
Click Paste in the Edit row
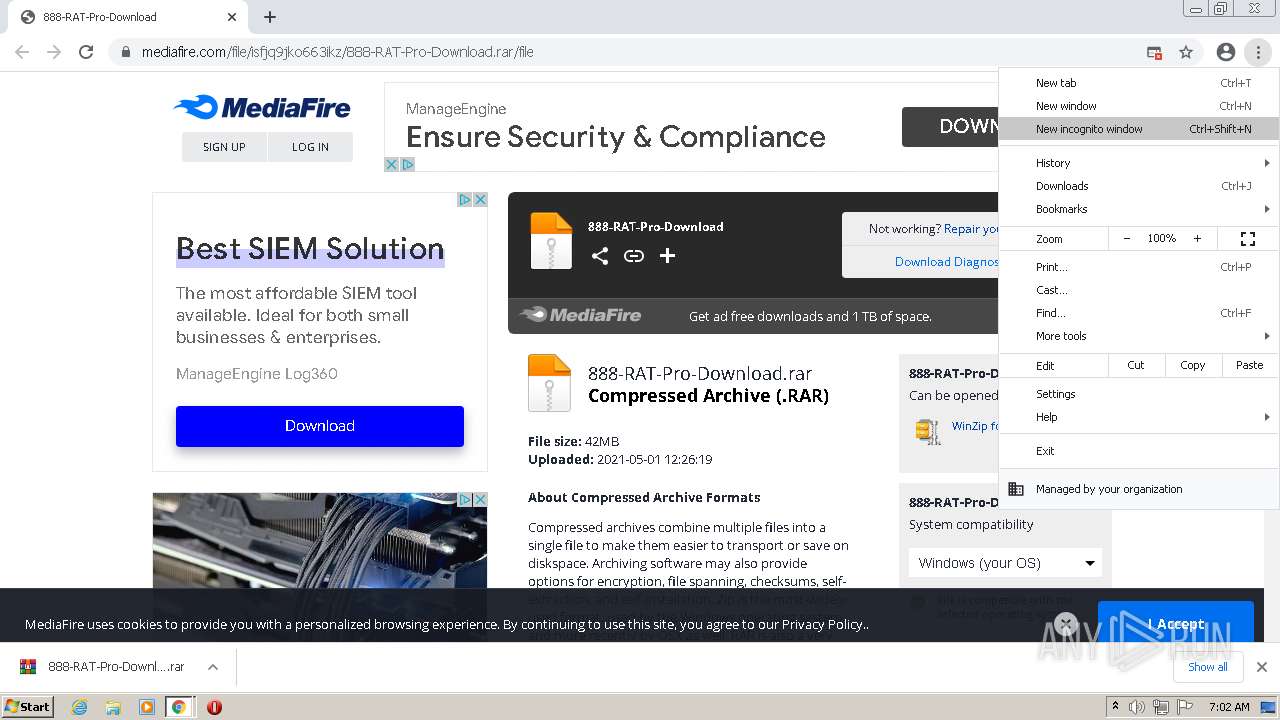click(1250, 365)
